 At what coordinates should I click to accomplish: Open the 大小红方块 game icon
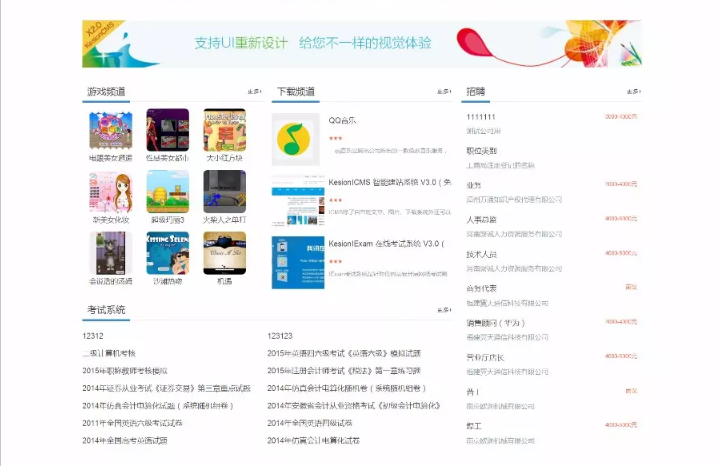coord(224,130)
